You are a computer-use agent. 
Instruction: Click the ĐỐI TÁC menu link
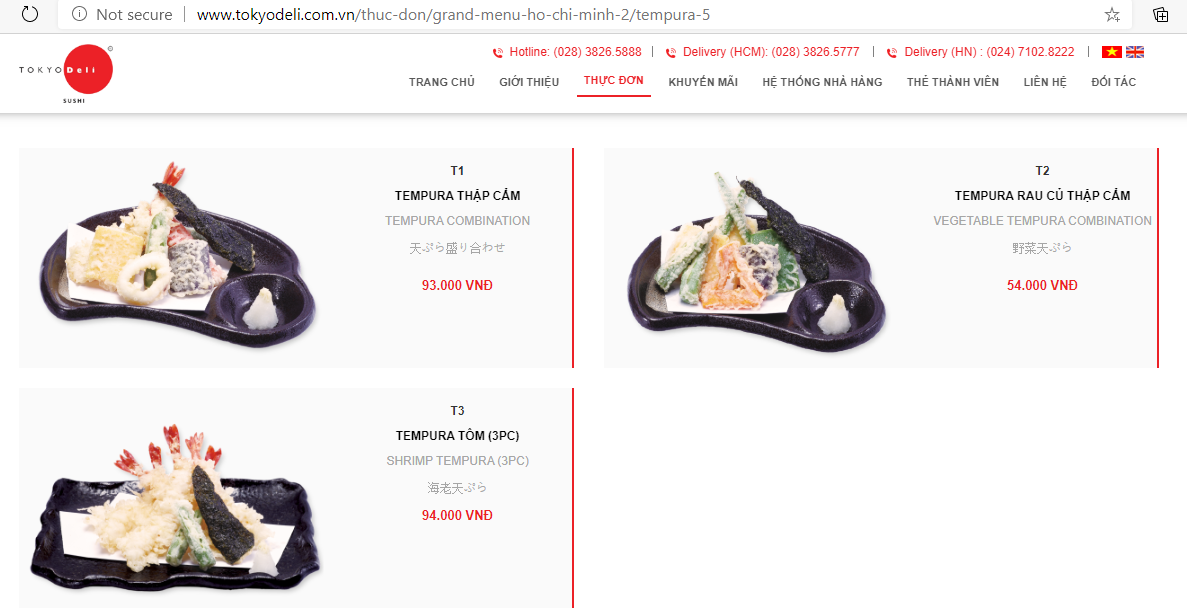tap(1114, 82)
